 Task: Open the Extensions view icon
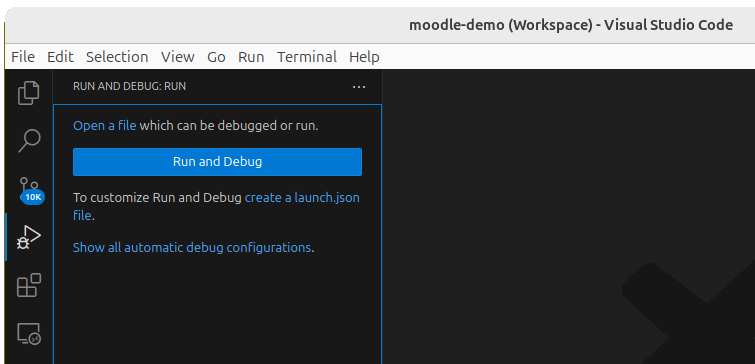click(29, 285)
